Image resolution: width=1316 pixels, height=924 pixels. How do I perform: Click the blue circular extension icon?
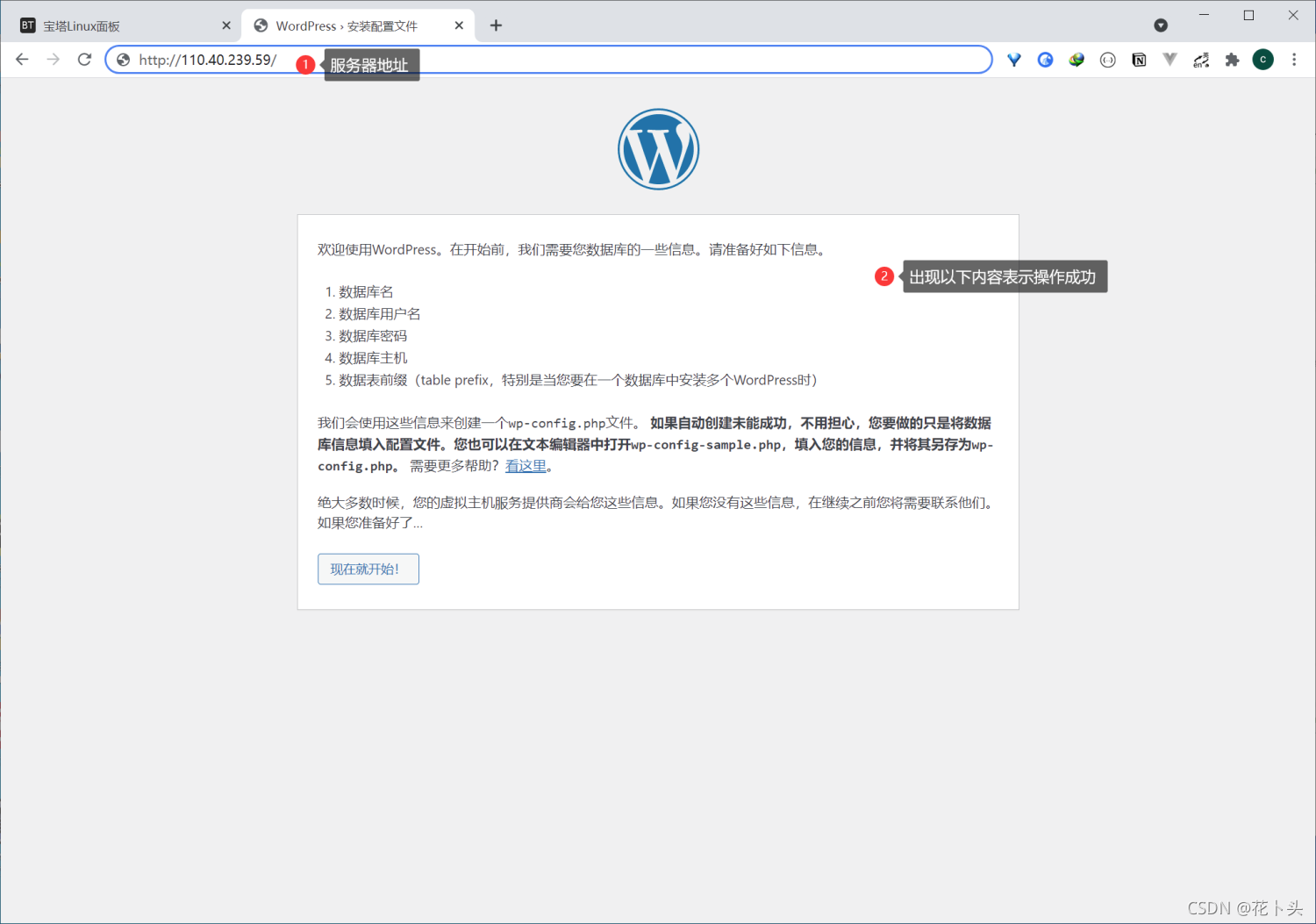click(1045, 60)
